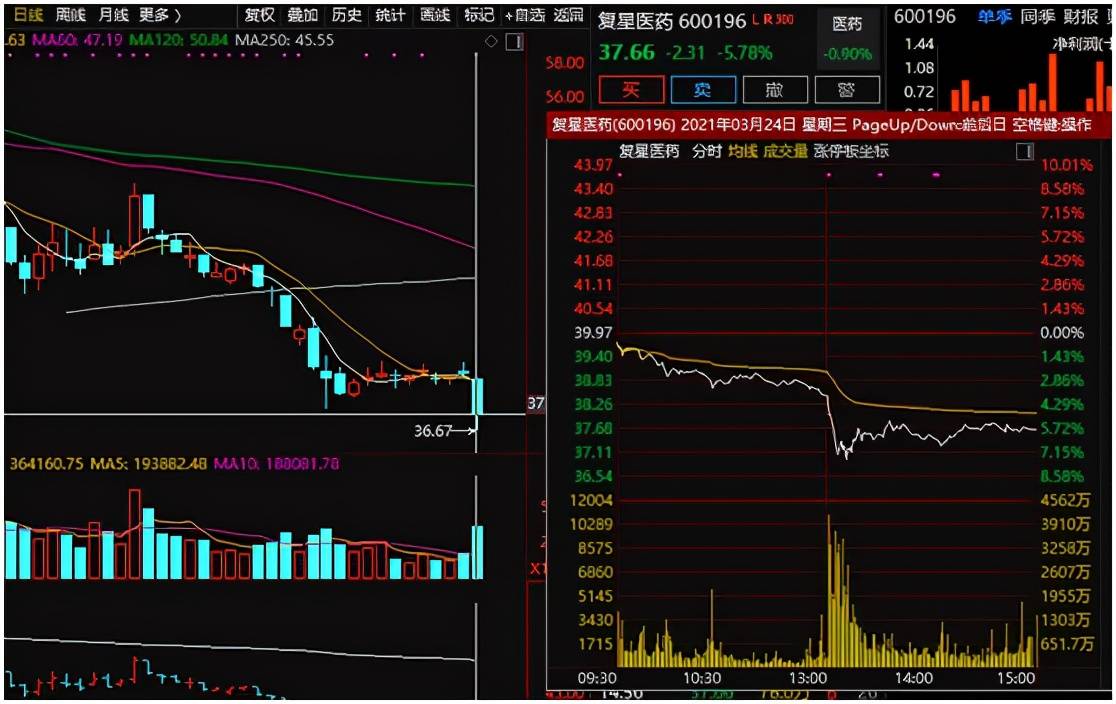Screen dimensions: 1116x704
Task: Switch to the 月线 monthly chart tab
Action: (114, 15)
